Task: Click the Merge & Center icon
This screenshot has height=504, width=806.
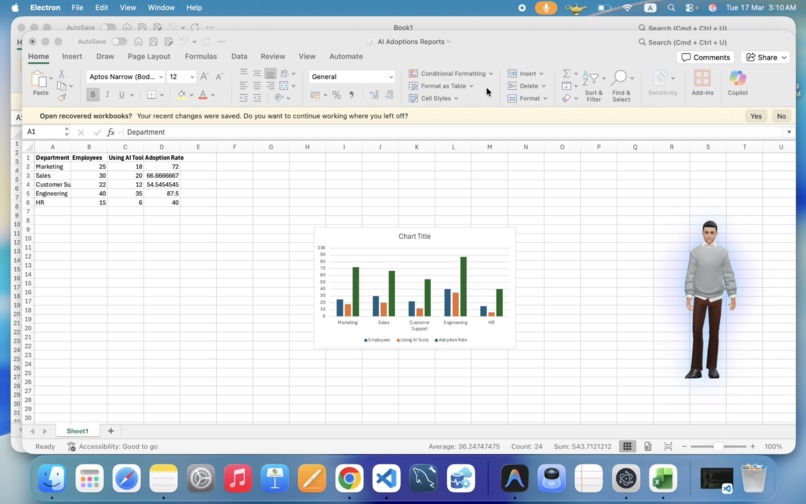Action: point(284,85)
